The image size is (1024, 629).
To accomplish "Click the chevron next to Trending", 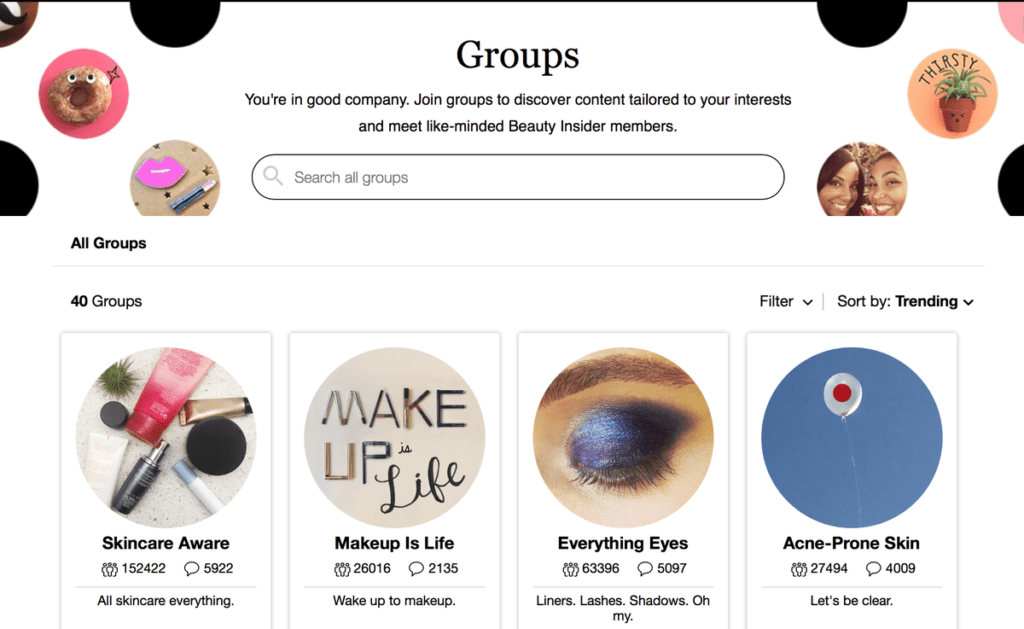I will pos(968,302).
